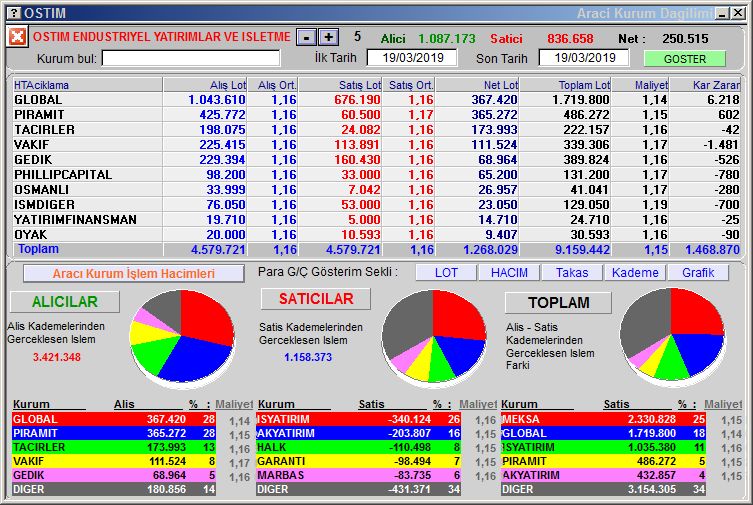Select the PIRAMIT row in top table
The image size is (753, 505).
pyautogui.click(x=376, y=115)
